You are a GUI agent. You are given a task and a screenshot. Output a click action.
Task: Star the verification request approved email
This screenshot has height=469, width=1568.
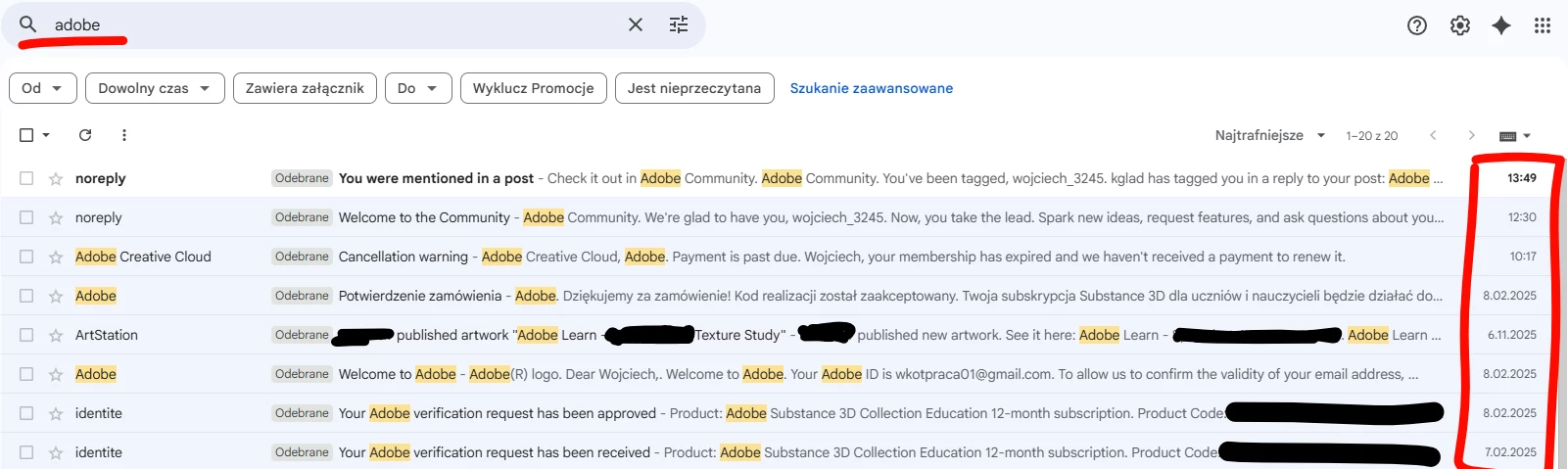click(x=56, y=413)
